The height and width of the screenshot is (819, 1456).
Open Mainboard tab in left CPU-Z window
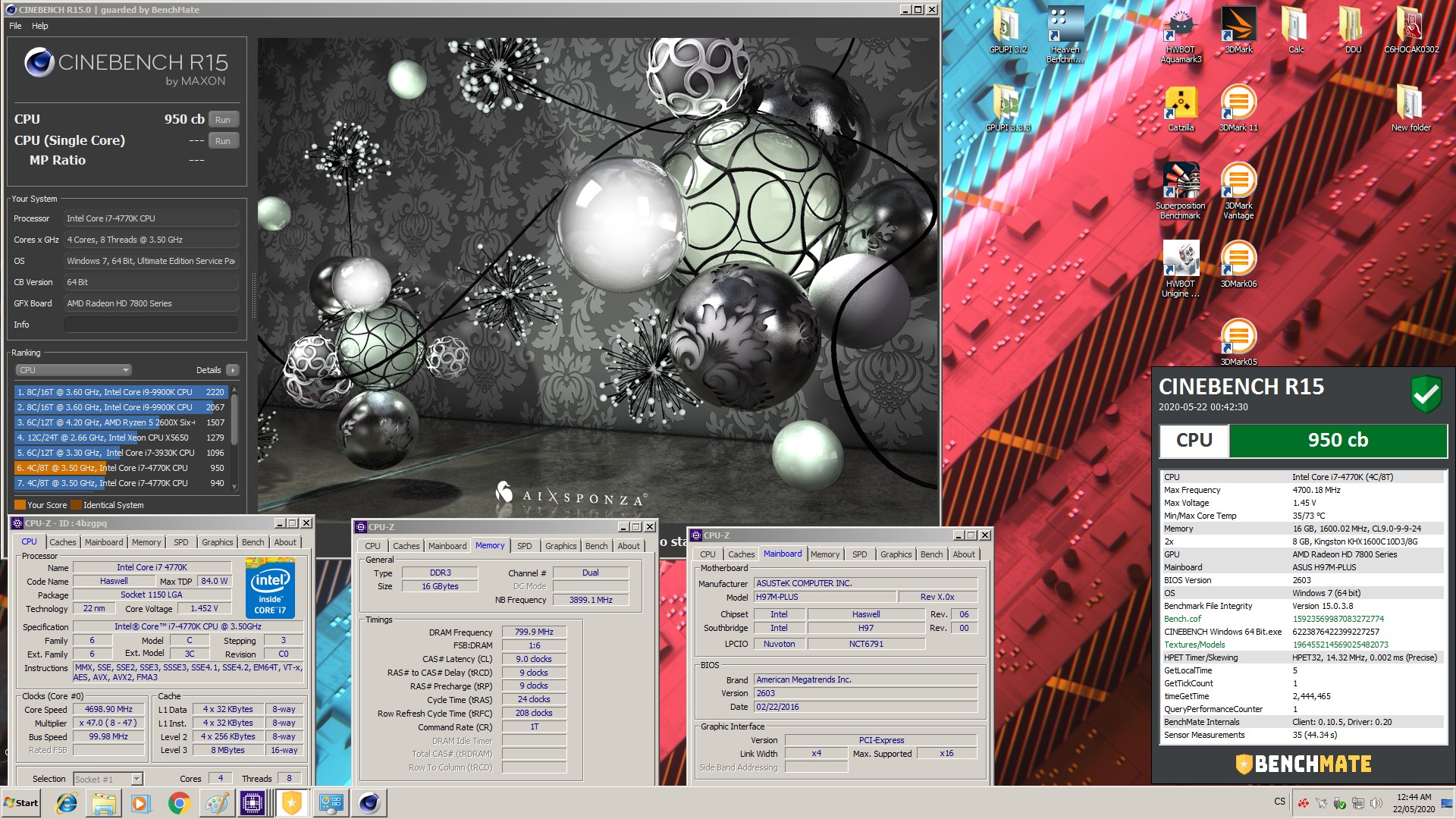(104, 542)
